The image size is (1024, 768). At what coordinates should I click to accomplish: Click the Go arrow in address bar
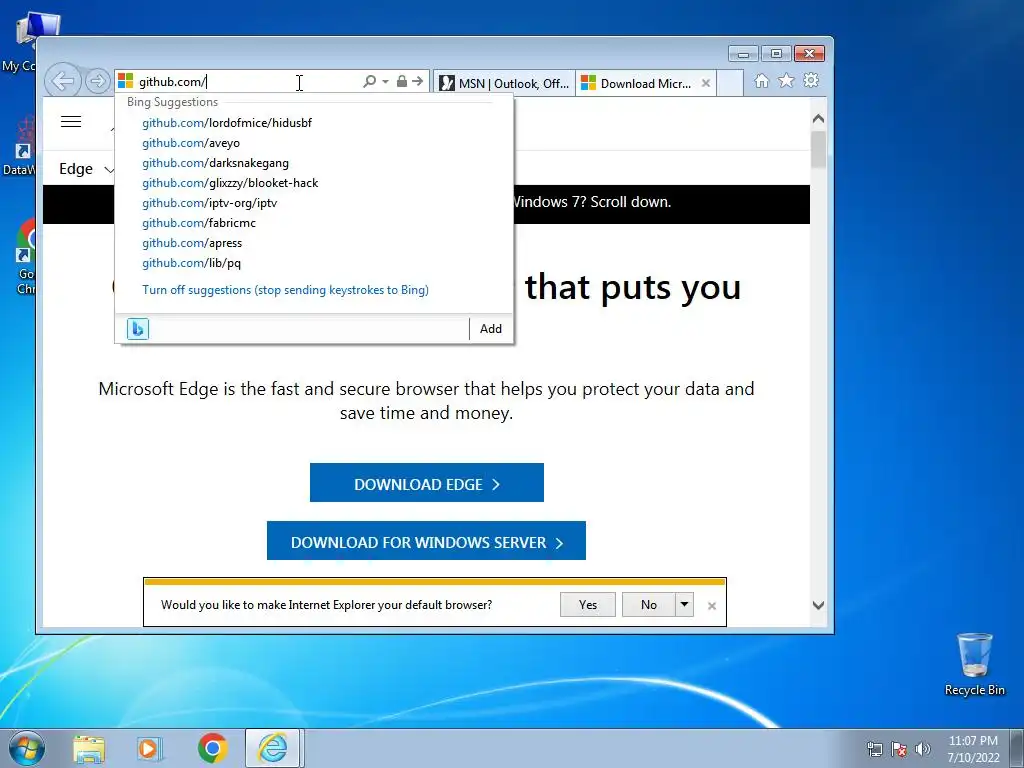417,82
